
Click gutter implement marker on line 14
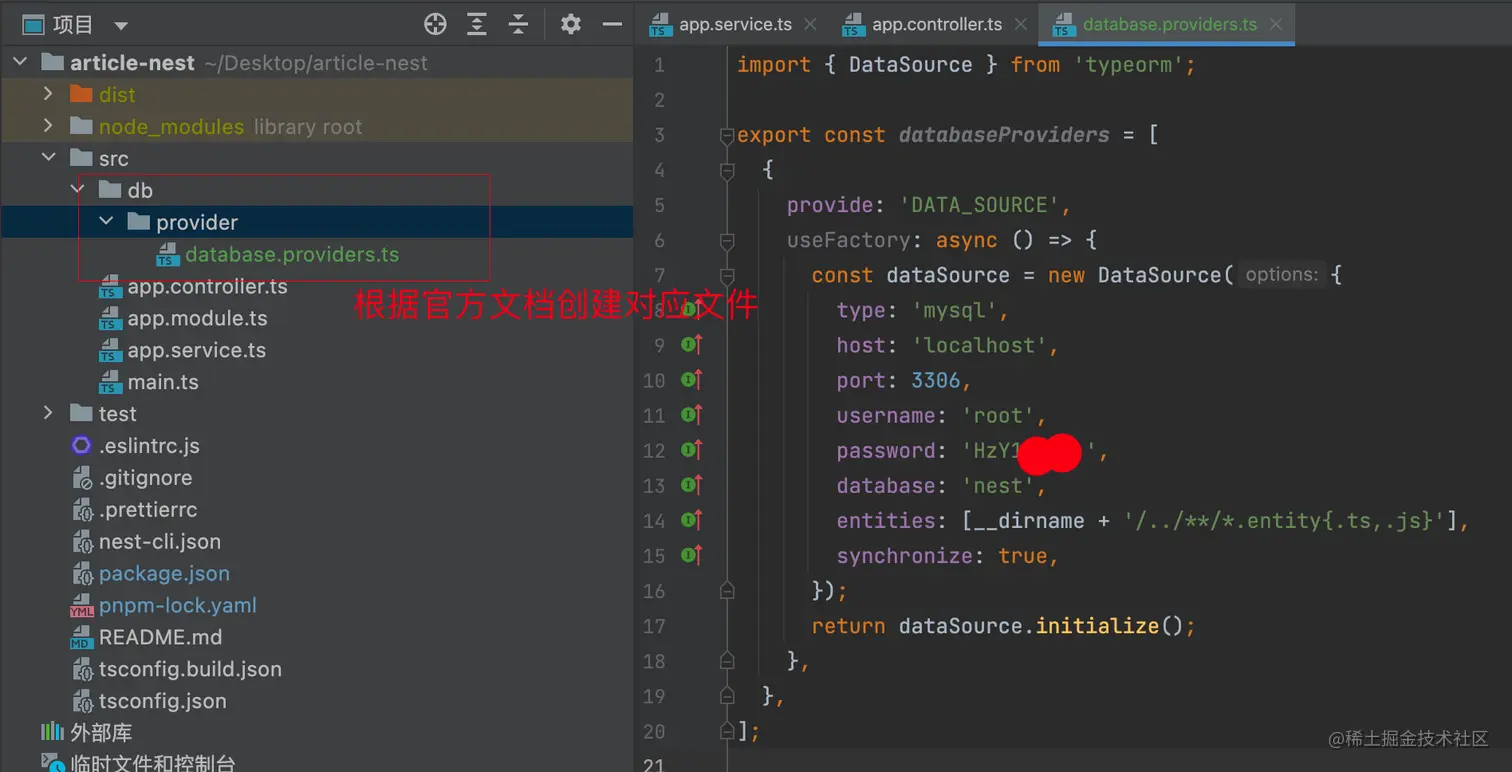pyautogui.click(x=692, y=520)
